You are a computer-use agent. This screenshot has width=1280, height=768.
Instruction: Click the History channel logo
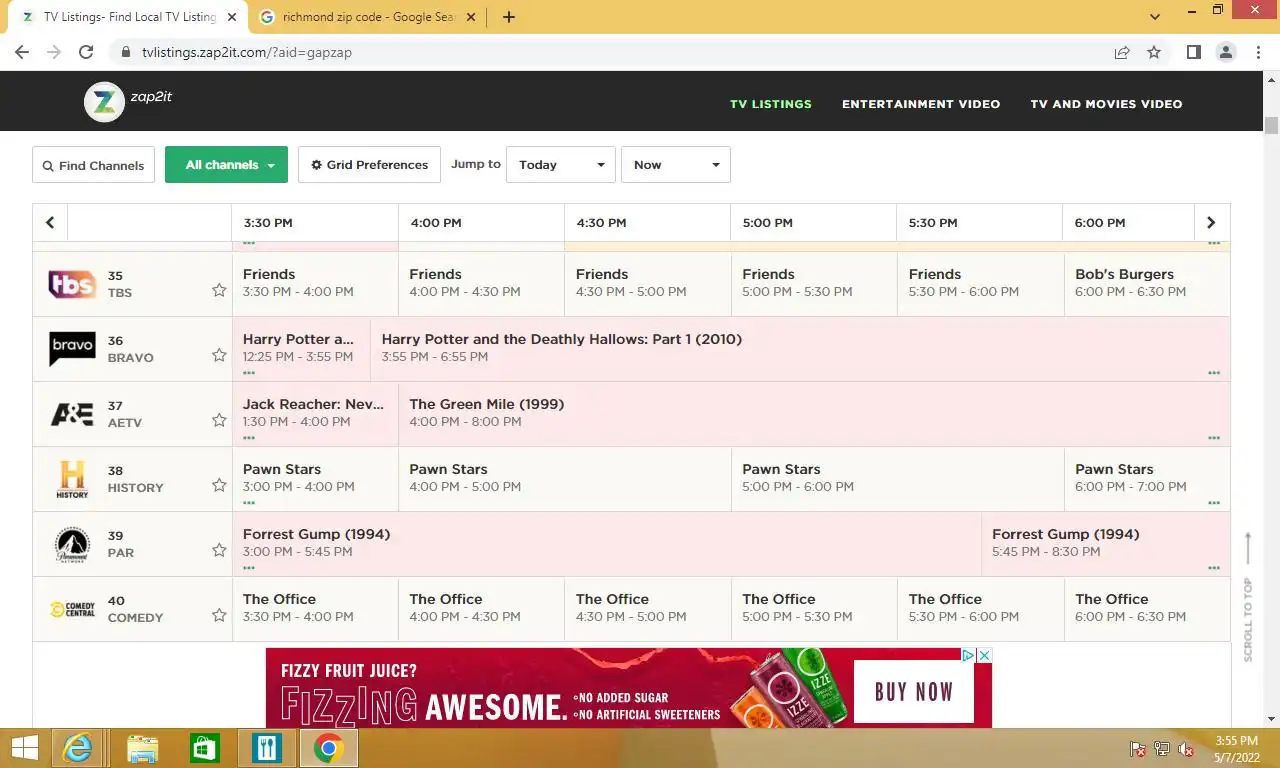click(72, 479)
